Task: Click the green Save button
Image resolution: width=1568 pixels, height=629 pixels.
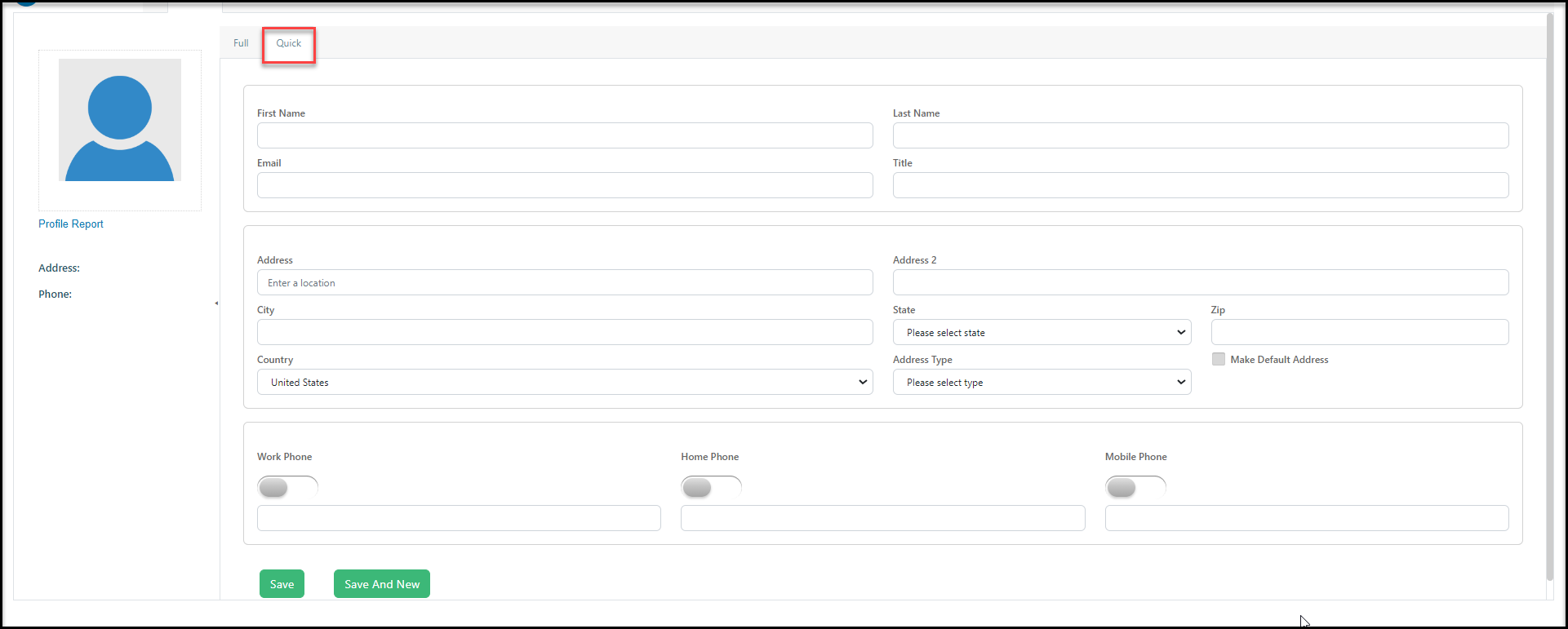Action: (282, 584)
